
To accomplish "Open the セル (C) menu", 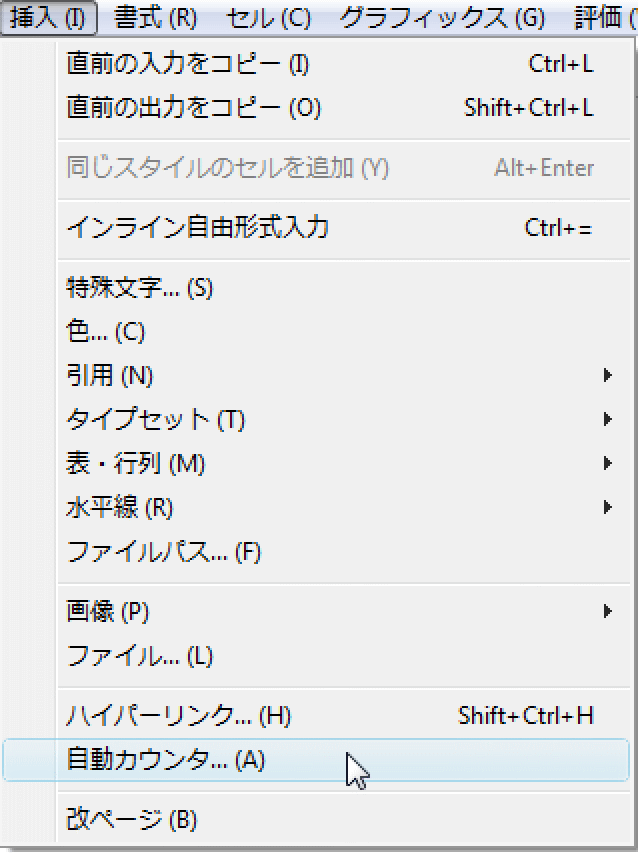I will [269, 18].
